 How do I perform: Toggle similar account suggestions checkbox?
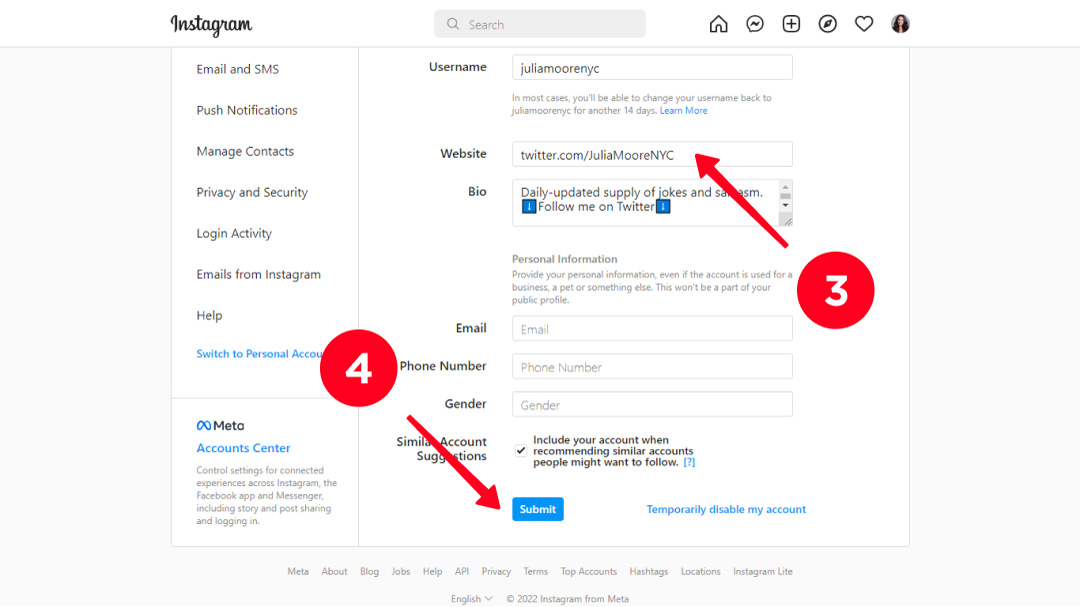521,451
